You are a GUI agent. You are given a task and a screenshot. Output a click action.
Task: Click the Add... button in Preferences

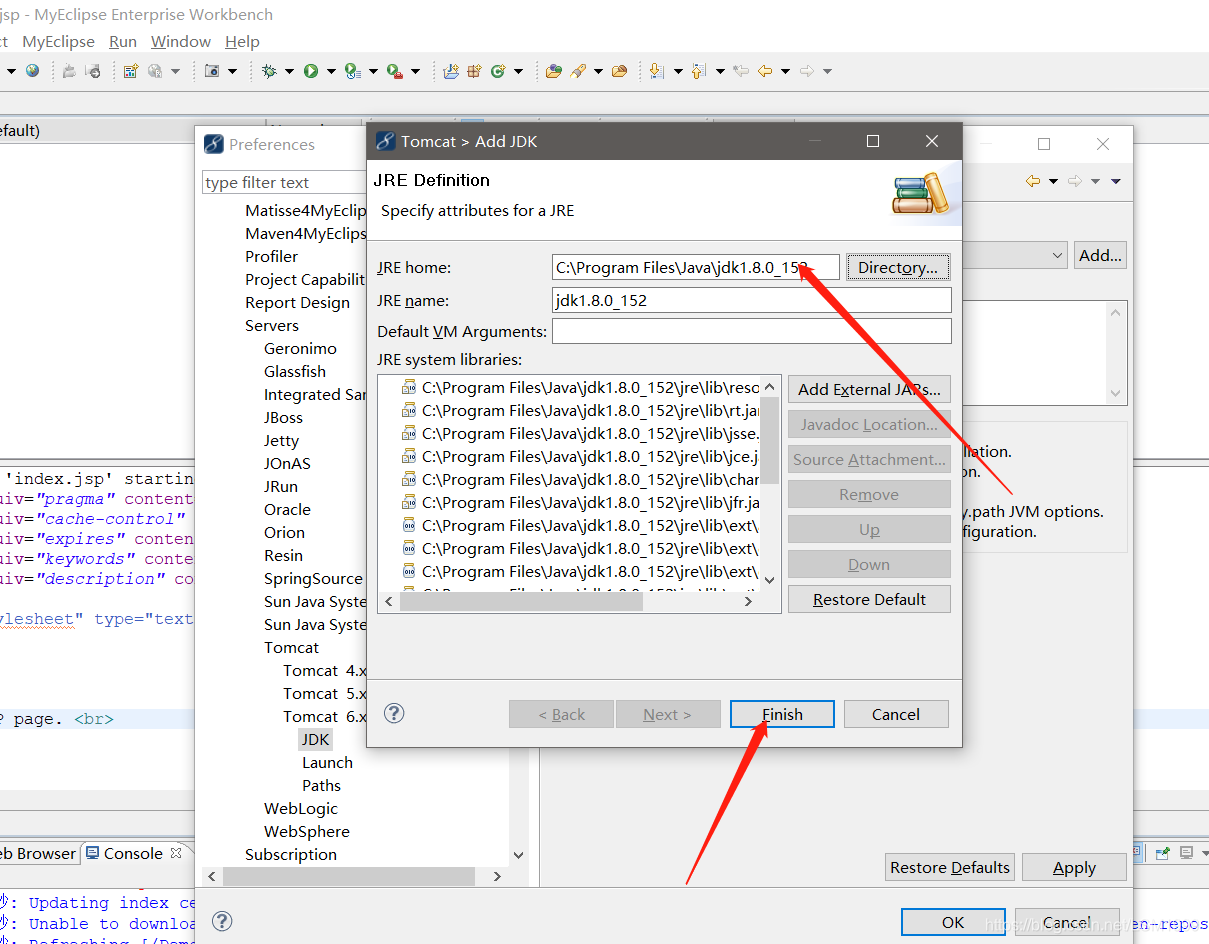(1100, 255)
